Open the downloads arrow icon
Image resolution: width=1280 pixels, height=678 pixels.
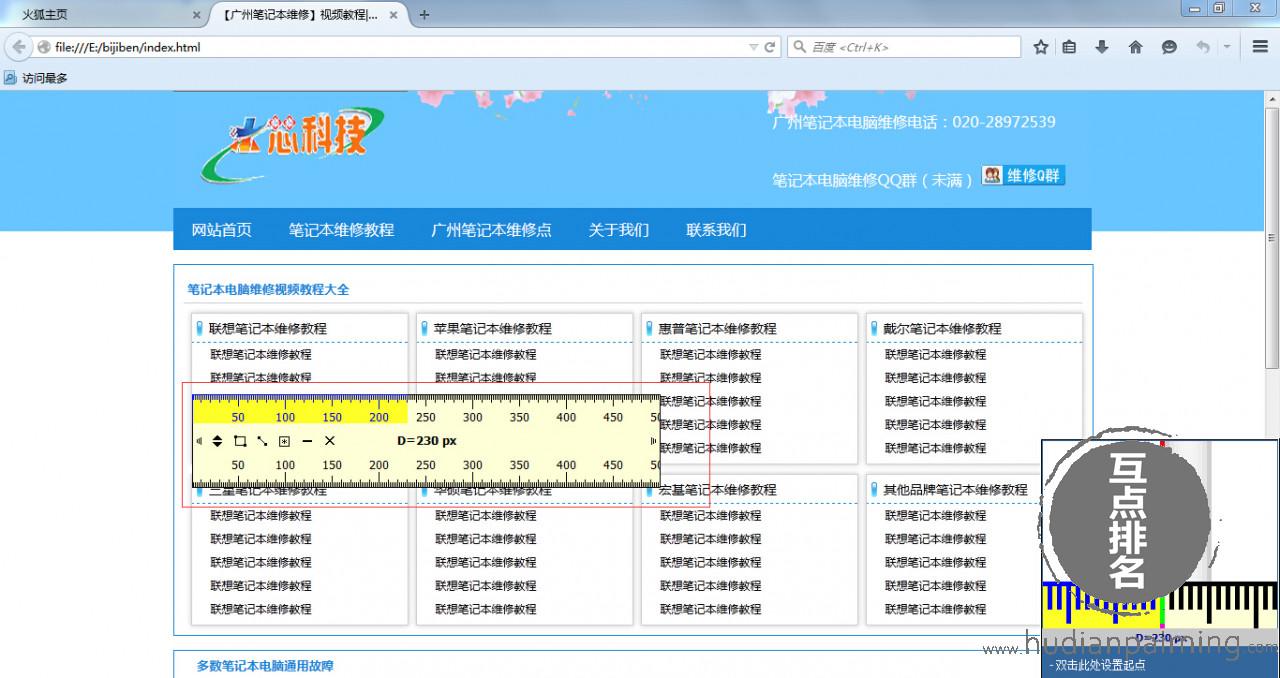tap(1102, 47)
